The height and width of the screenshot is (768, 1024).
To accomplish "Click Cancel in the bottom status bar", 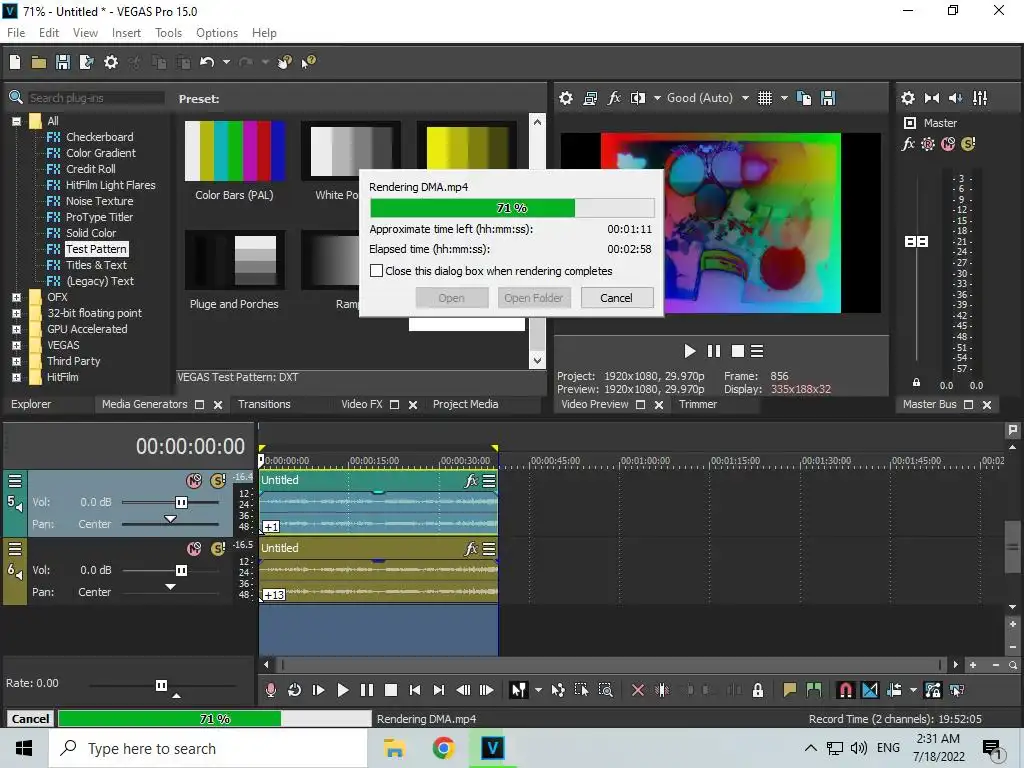I will coord(30,719).
